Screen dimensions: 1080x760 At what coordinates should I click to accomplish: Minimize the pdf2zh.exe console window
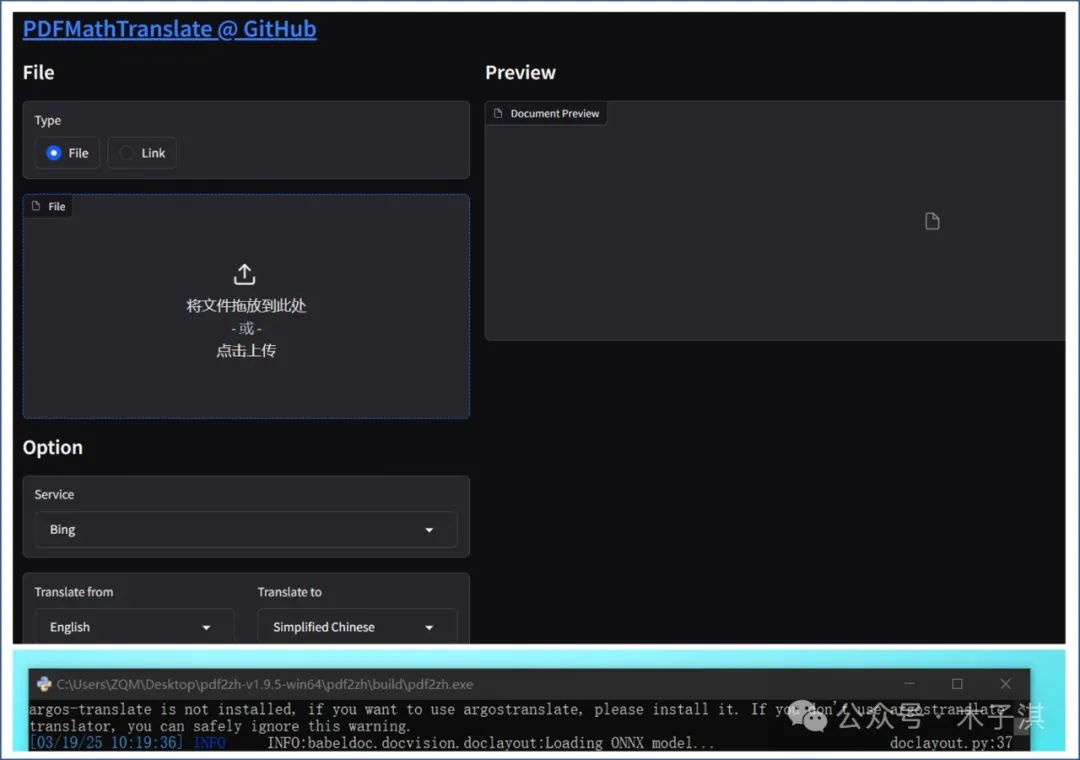(909, 684)
